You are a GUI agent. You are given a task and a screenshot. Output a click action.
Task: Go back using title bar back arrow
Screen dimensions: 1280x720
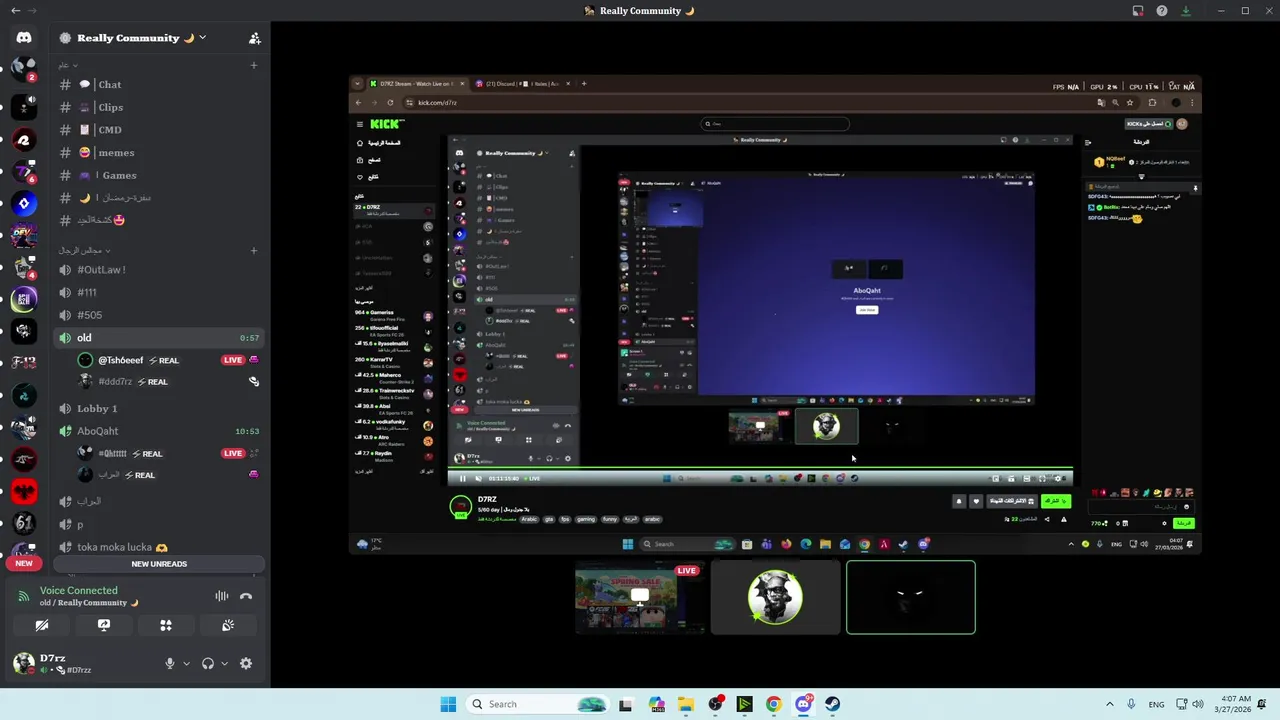click(x=15, y=11)
